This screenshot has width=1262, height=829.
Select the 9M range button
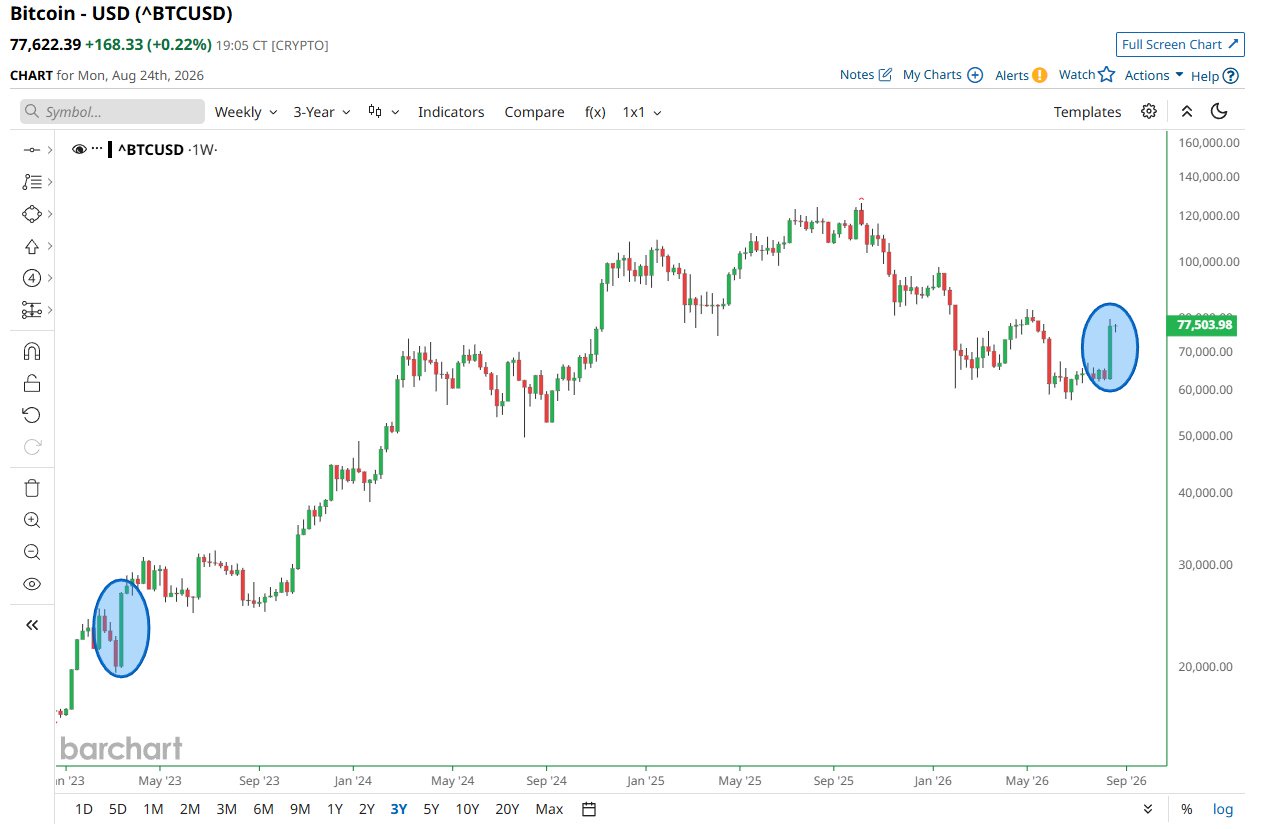(300, 809)
